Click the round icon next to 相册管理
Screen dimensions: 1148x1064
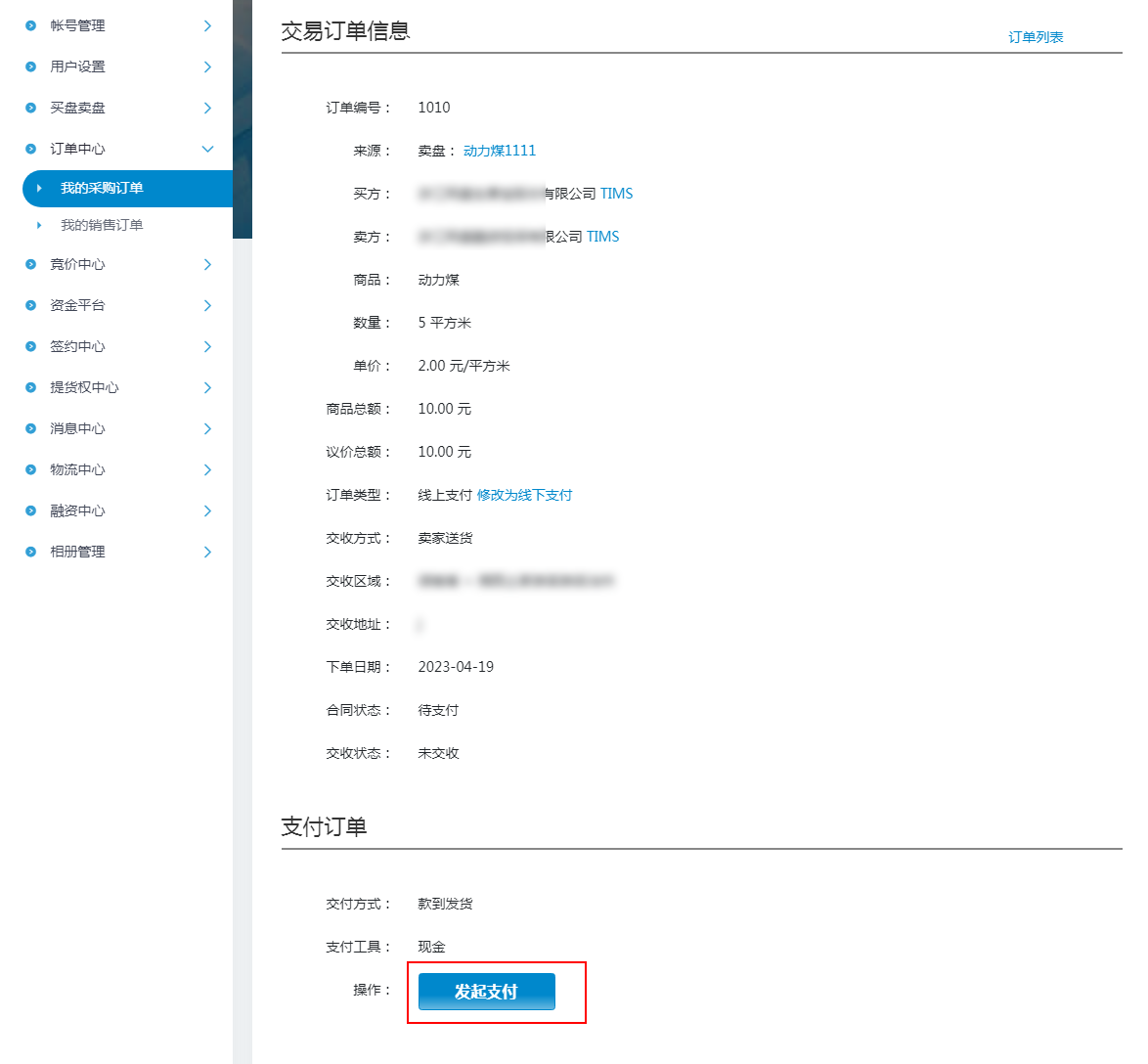tap(30, 552)
